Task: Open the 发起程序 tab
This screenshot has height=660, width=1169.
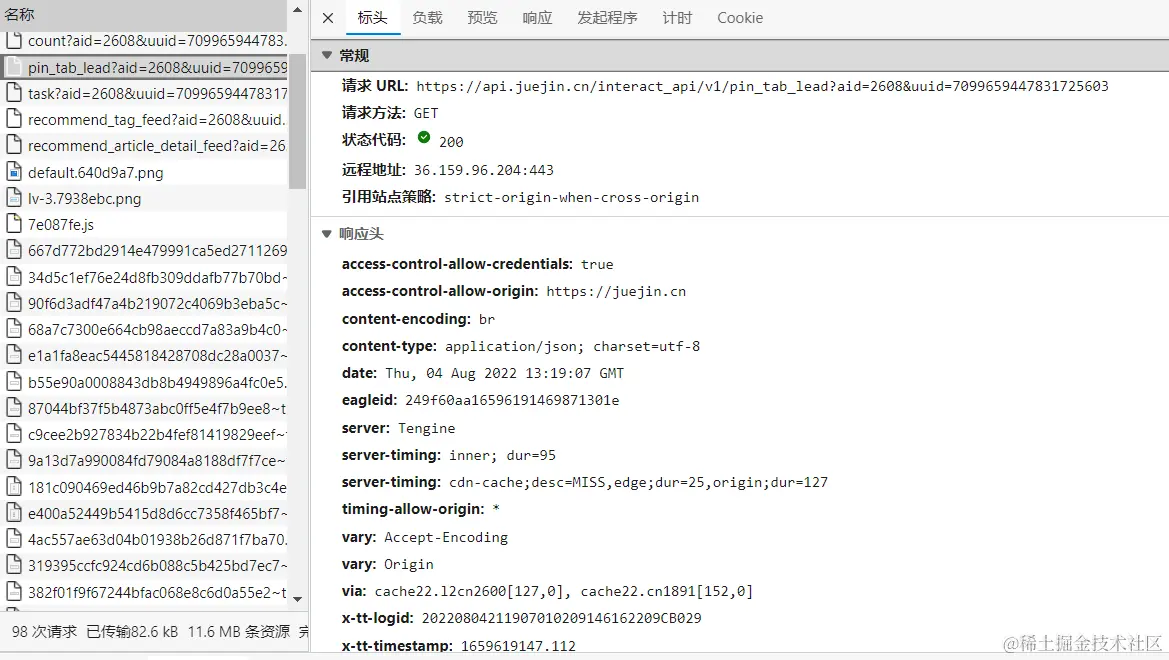Action: coord(607,18)
